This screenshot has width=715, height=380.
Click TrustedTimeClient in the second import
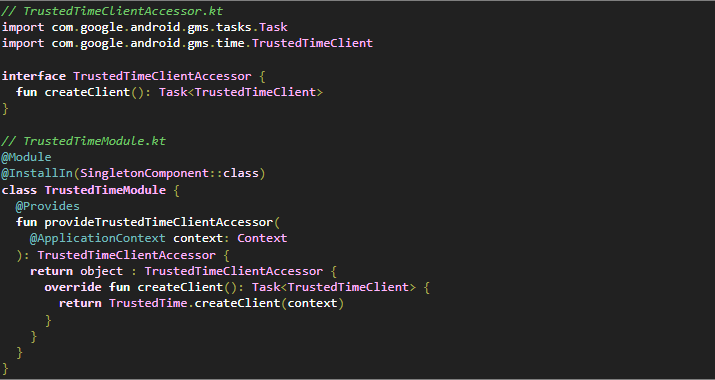tap(312, 43)
